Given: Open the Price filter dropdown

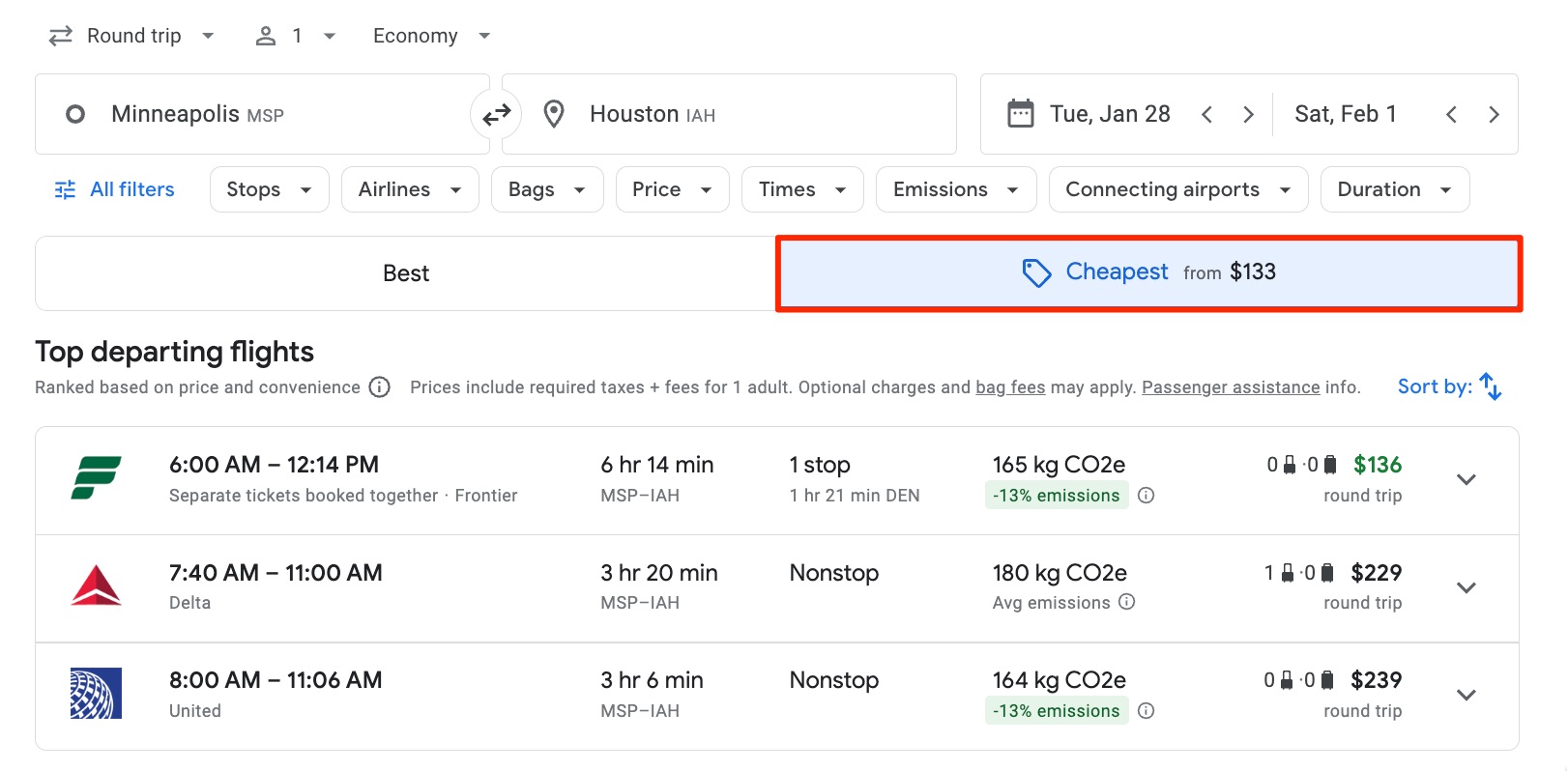Looking at the screenshot, I should tap(673, 189).
